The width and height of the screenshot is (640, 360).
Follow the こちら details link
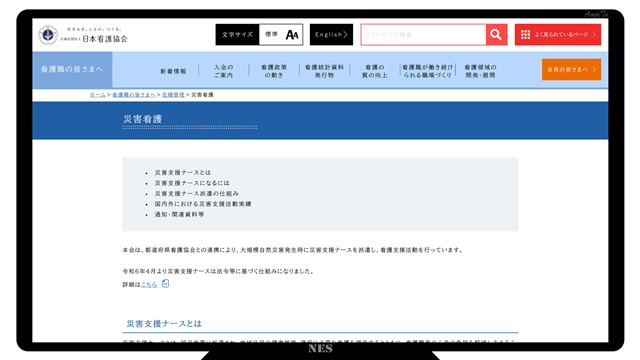click(149, 284)
